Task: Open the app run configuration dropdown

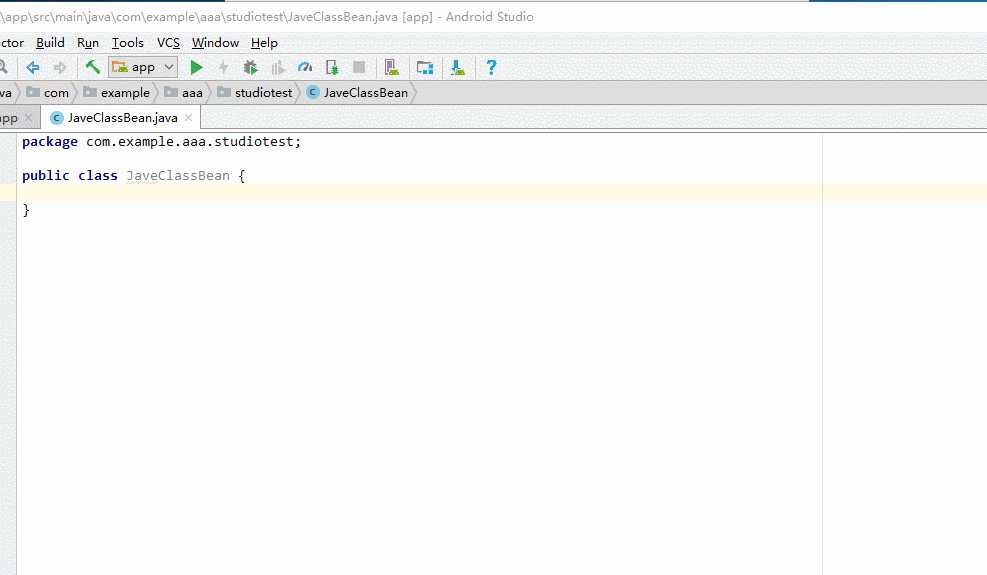Action: click(143, 67)
